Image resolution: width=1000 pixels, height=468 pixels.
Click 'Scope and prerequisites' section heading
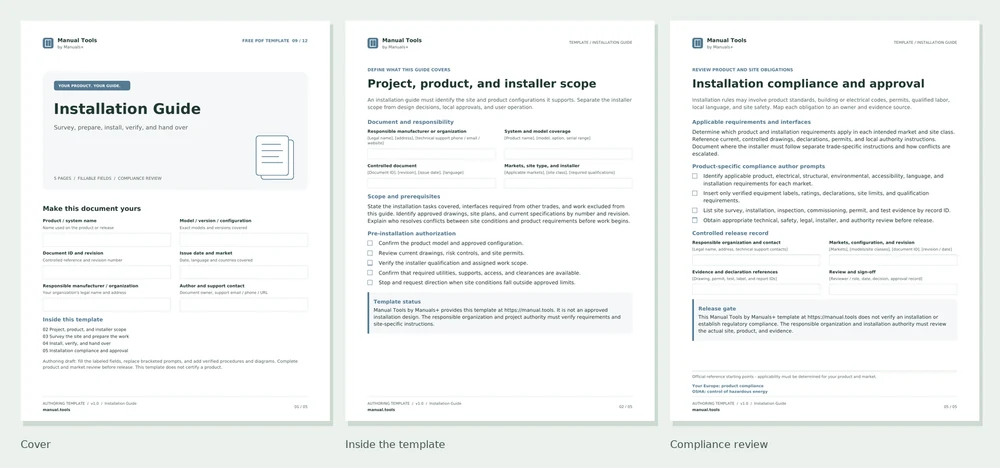tap(404, 196)
